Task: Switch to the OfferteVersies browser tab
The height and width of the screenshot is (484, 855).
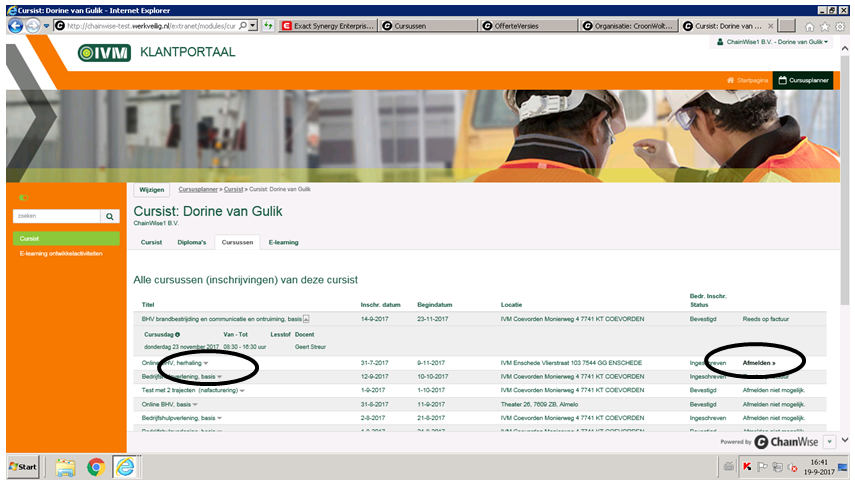Action: [528, 26]
